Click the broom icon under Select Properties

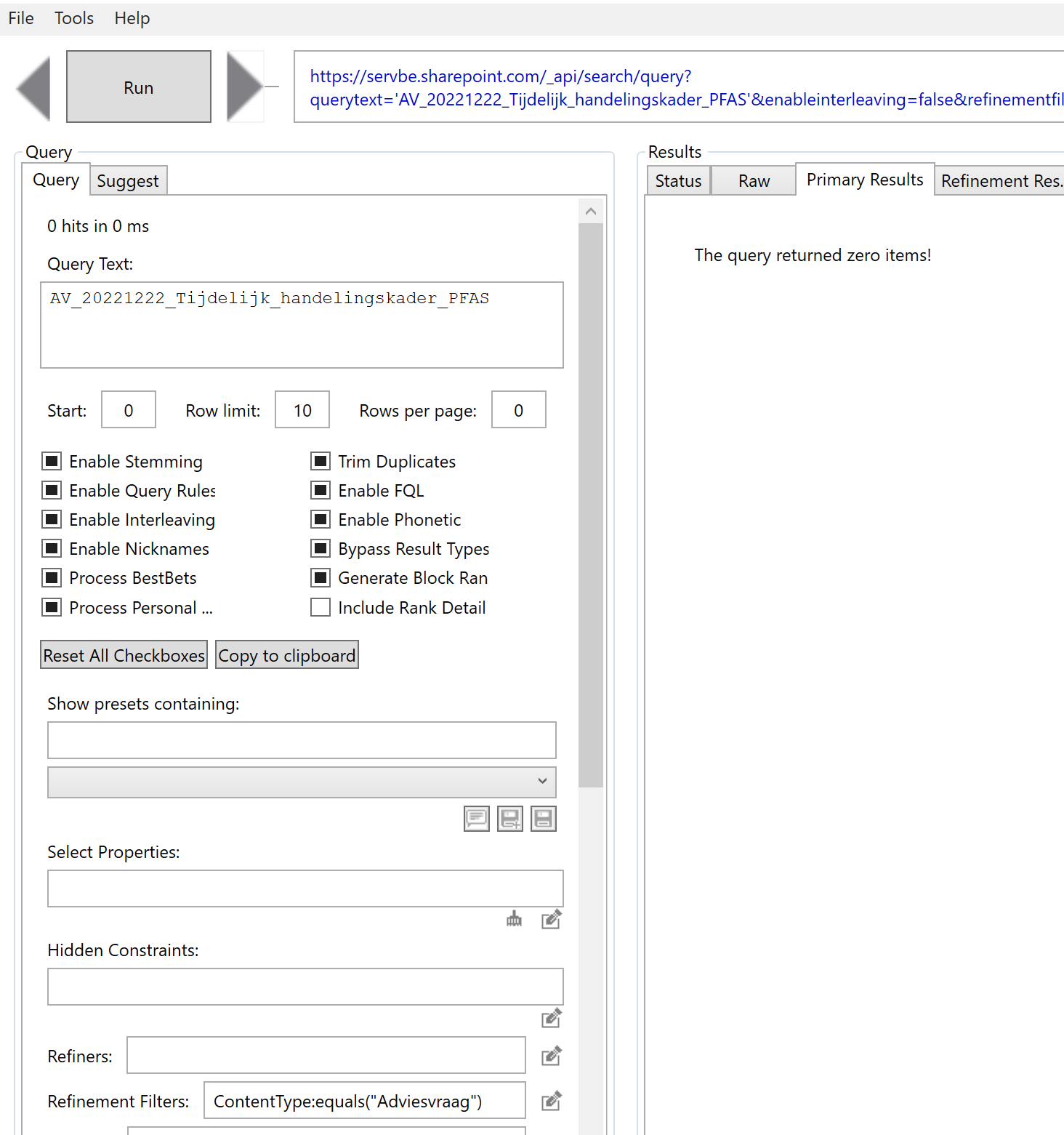515,920
